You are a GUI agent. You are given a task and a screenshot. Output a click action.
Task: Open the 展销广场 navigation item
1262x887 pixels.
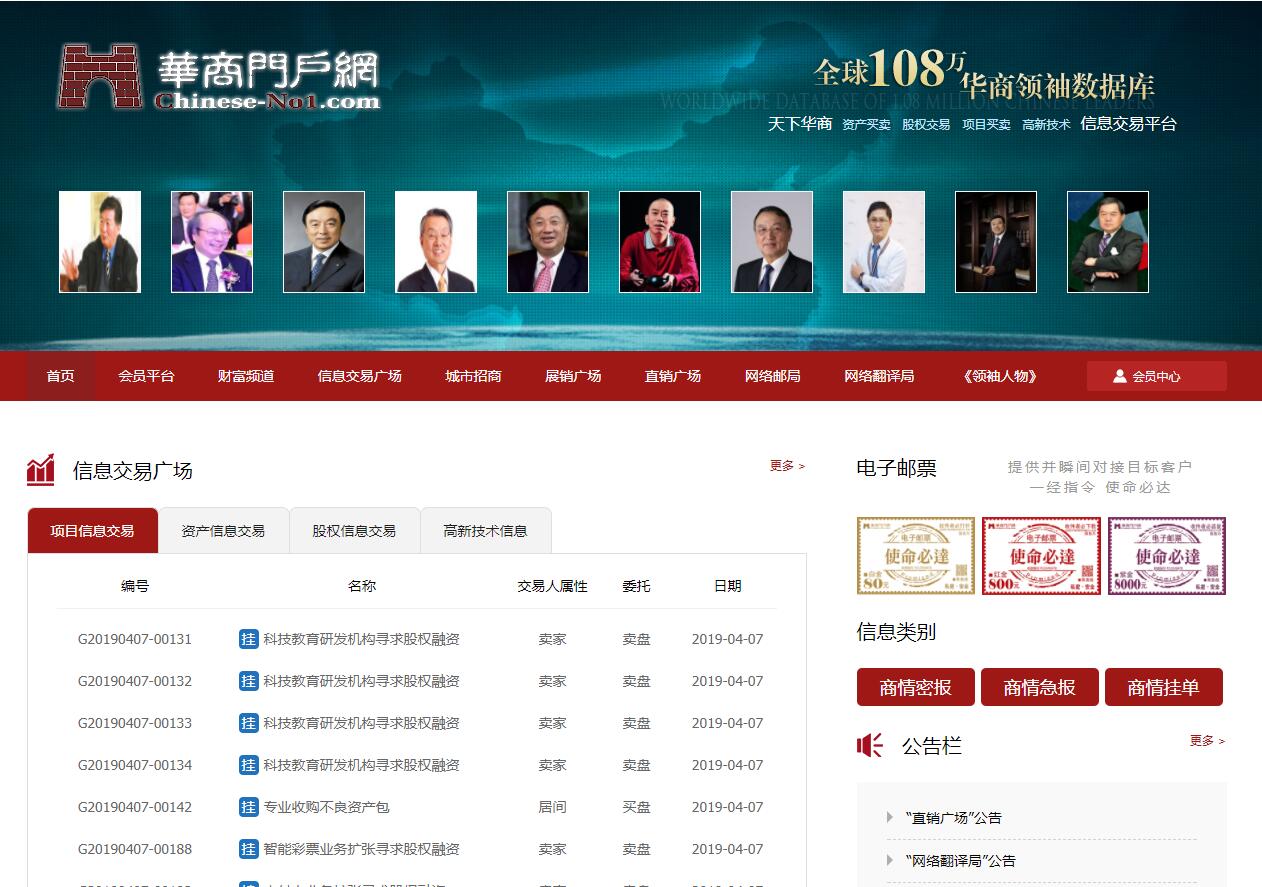[x=573, y=376]
